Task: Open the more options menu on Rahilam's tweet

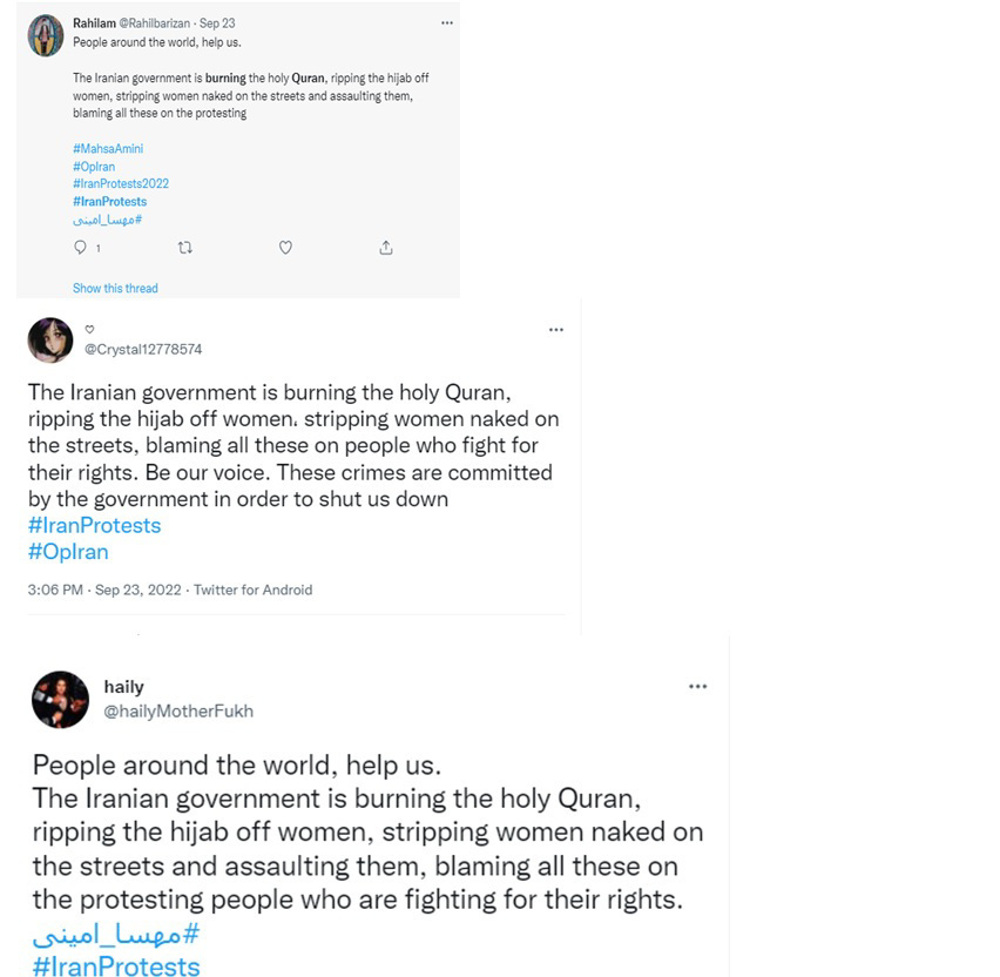Action: (x=447, y=23)
